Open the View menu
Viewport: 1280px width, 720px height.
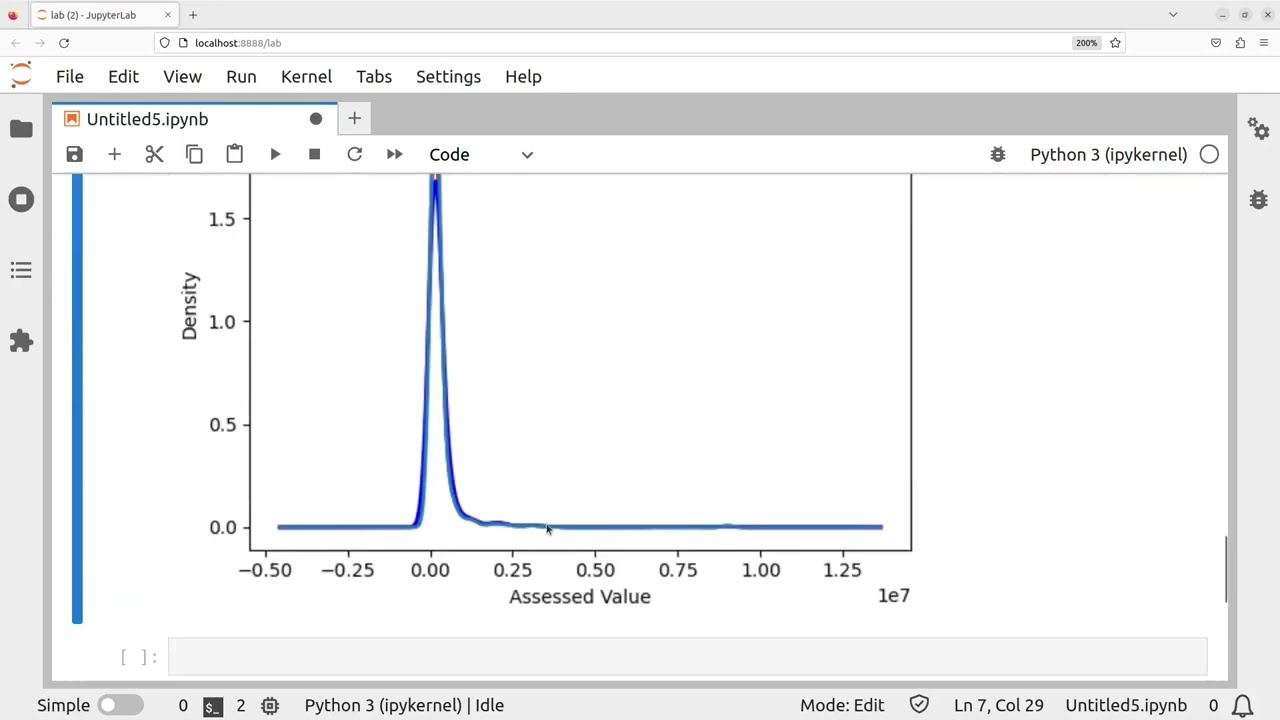(x=182, y=77)
